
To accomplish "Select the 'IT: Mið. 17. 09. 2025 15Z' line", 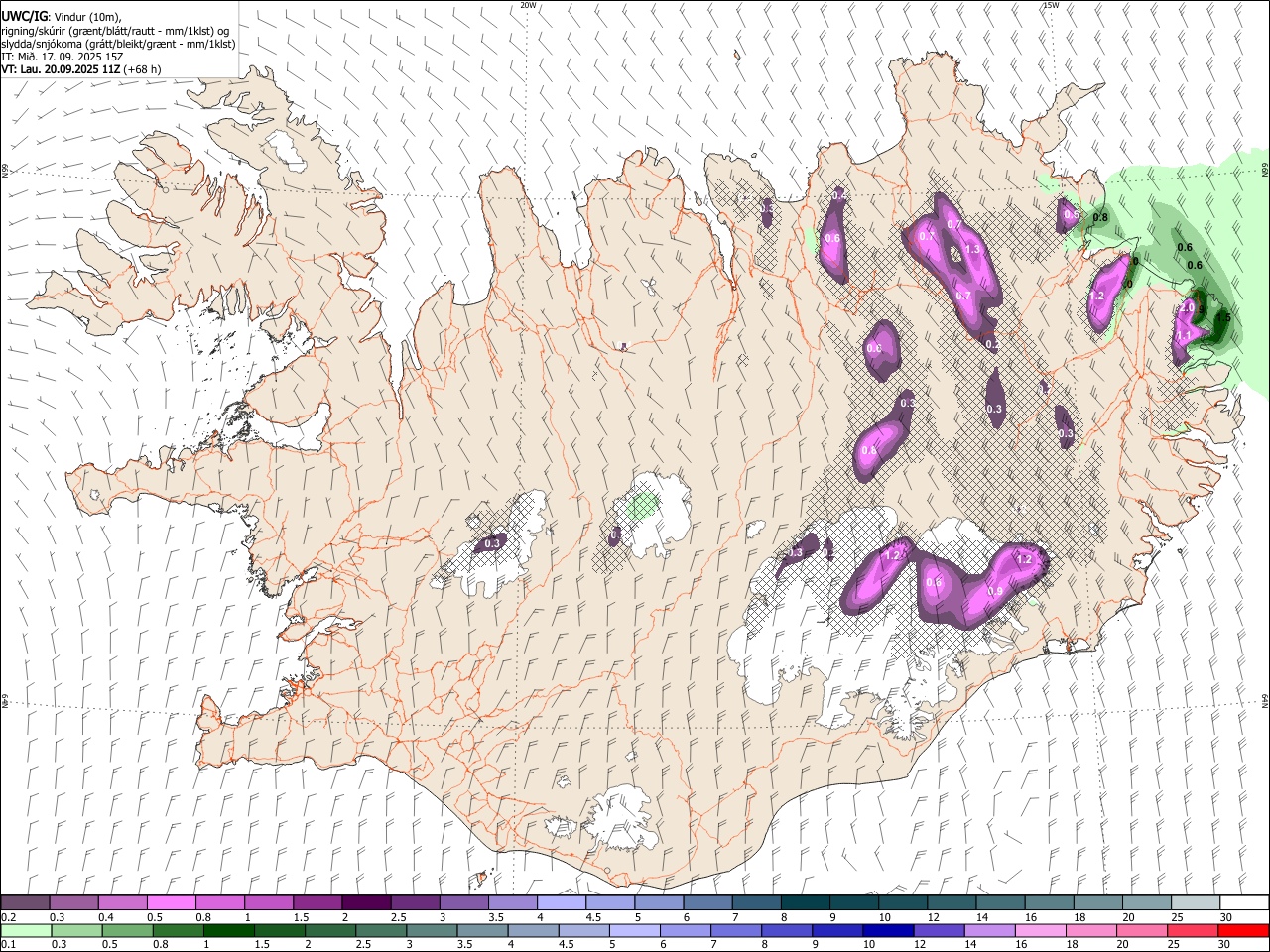I will coord(63,57).
